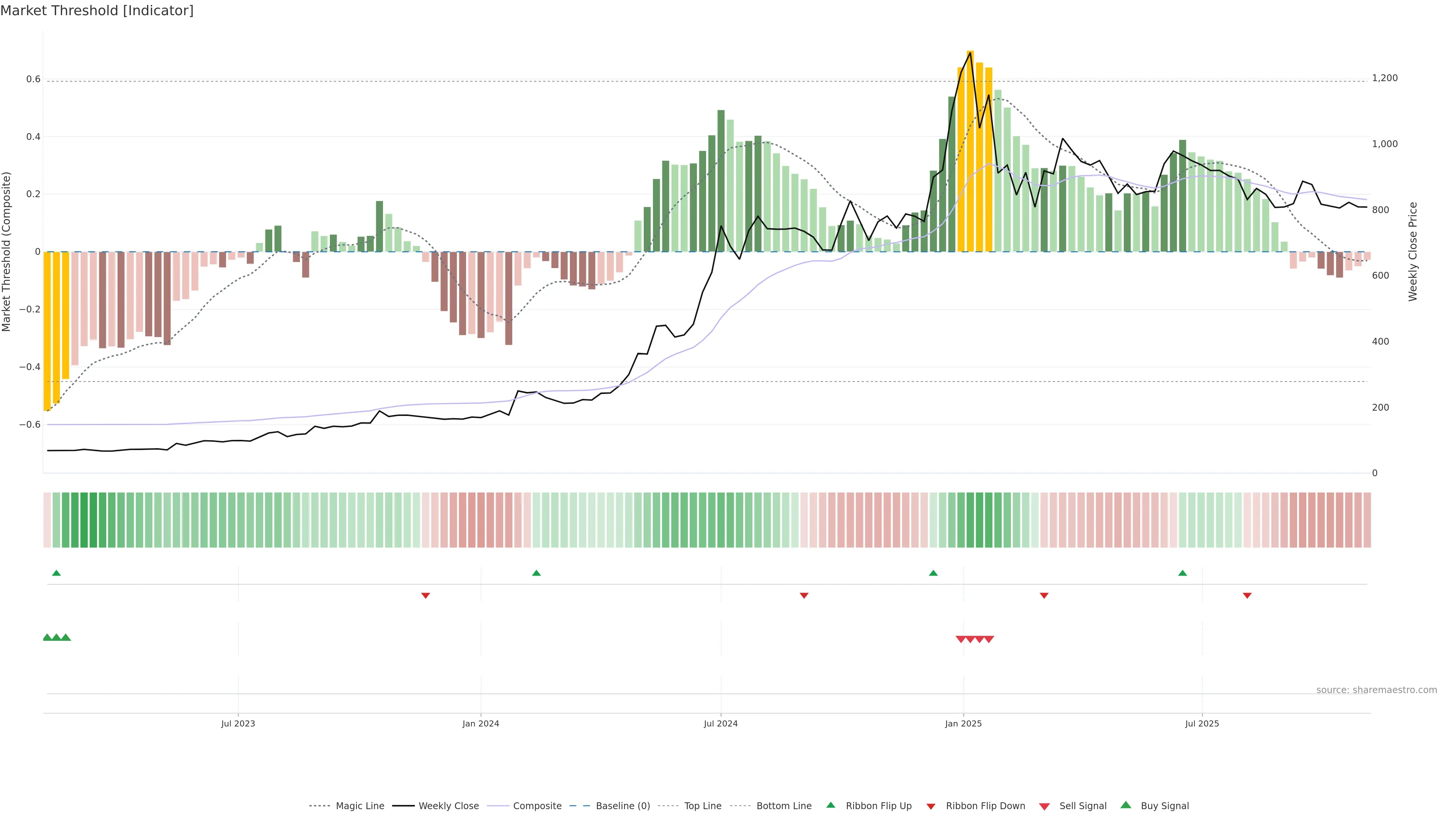Toggle the Bottom Line legend entry
Image resolution: width=1456 pixels, height=819 pixels.
(783, 806)
